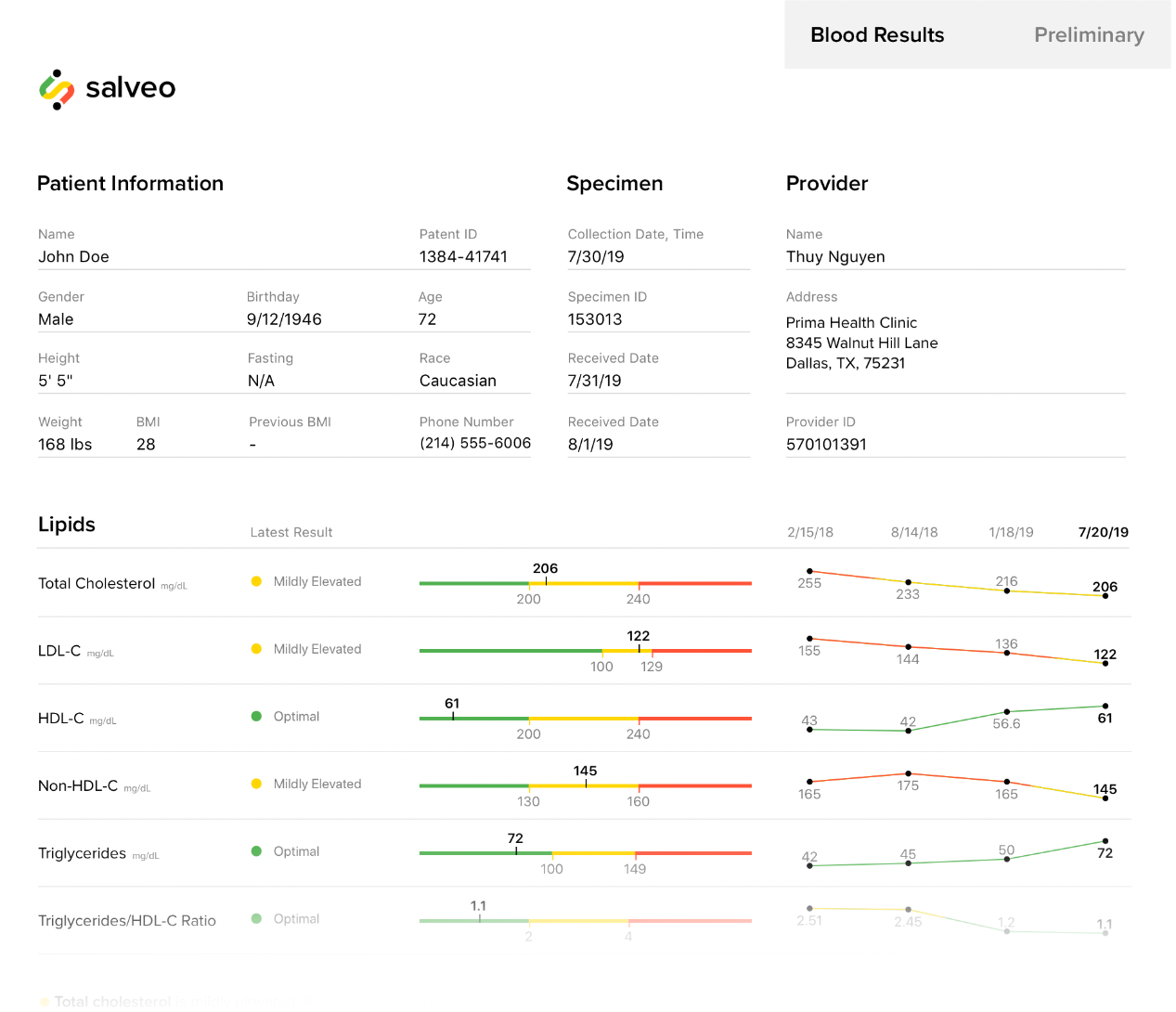Click the Specimen ID value 153013
The image size is (1176, 1012).
pyautogui.click(x=595, y=319)
